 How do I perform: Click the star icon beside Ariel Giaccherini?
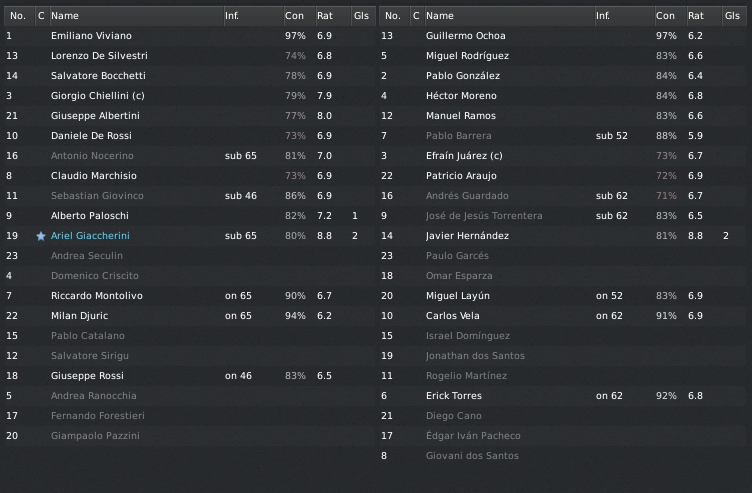[41, 236]
